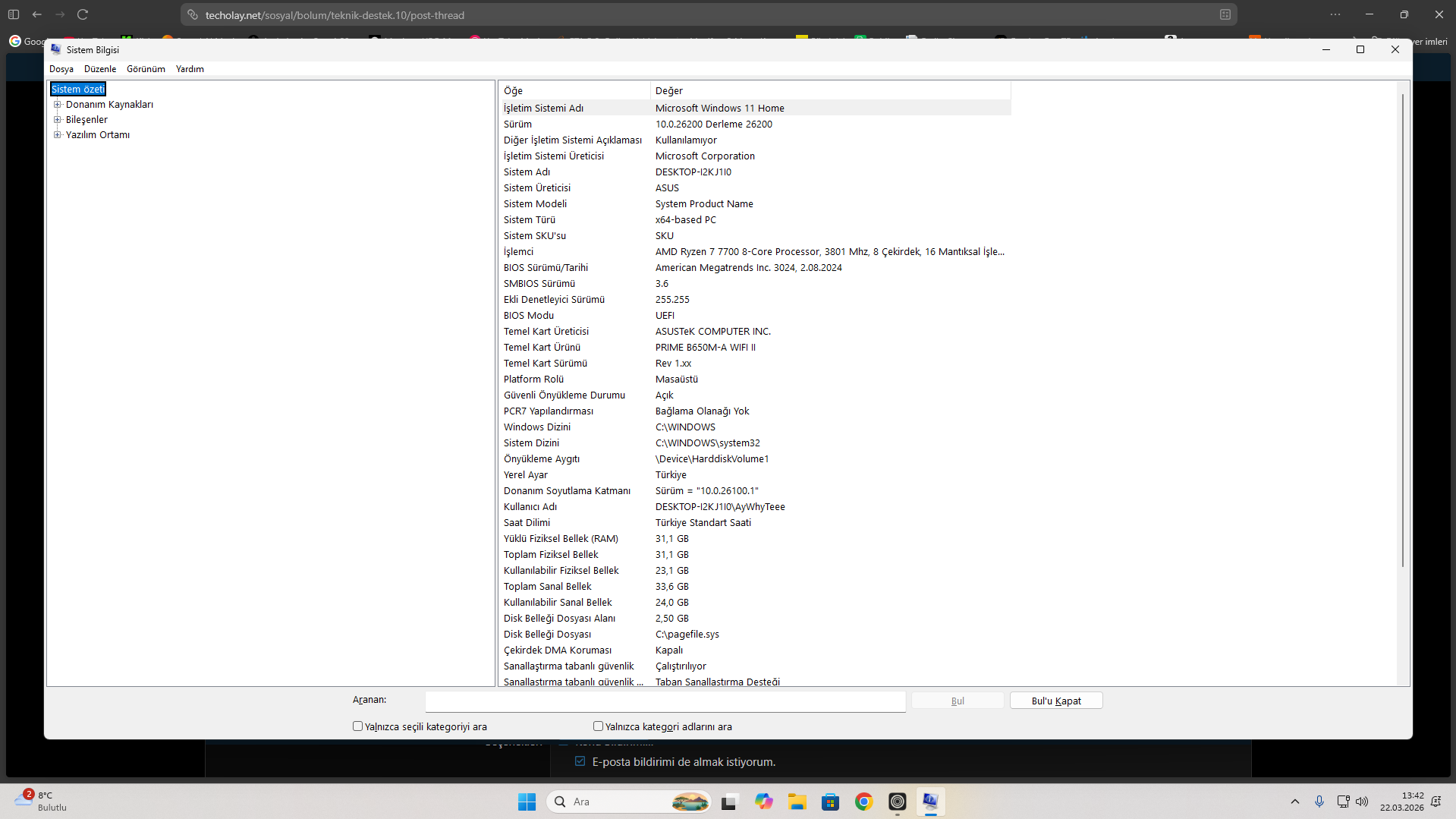Expand the Bileşenler node

[57, 120]
